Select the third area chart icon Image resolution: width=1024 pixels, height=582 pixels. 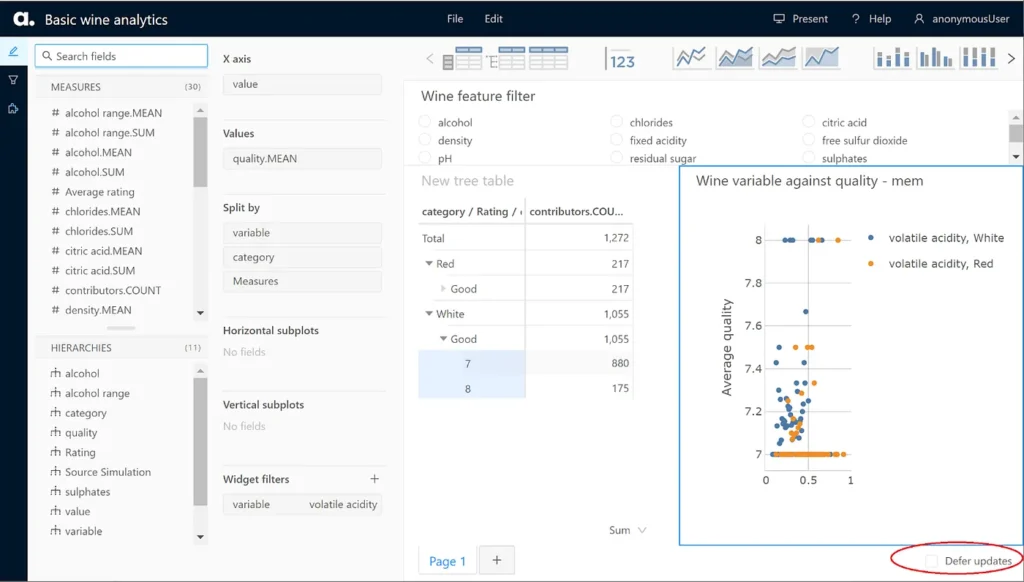(778, 58)
